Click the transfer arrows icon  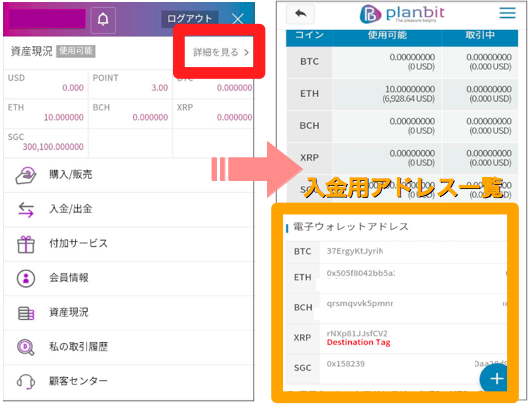pyautogui.click(x=26, y=210)
